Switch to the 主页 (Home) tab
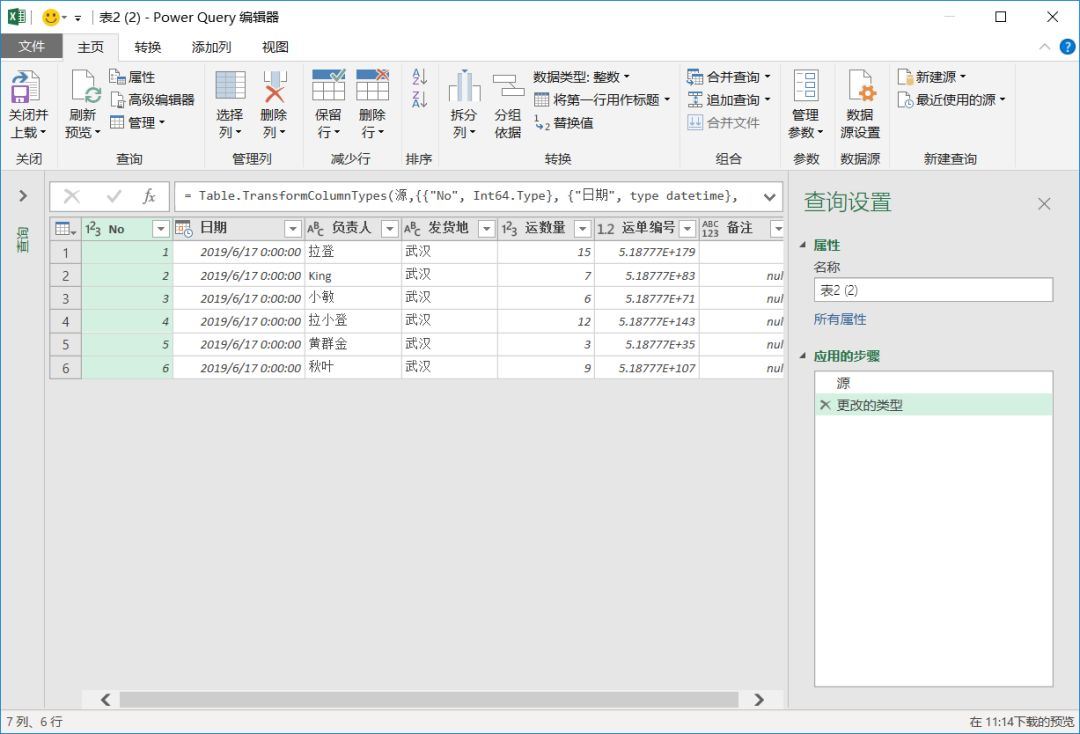The image size is (1080, 734). pyautogui.click(x=90, y=47)
